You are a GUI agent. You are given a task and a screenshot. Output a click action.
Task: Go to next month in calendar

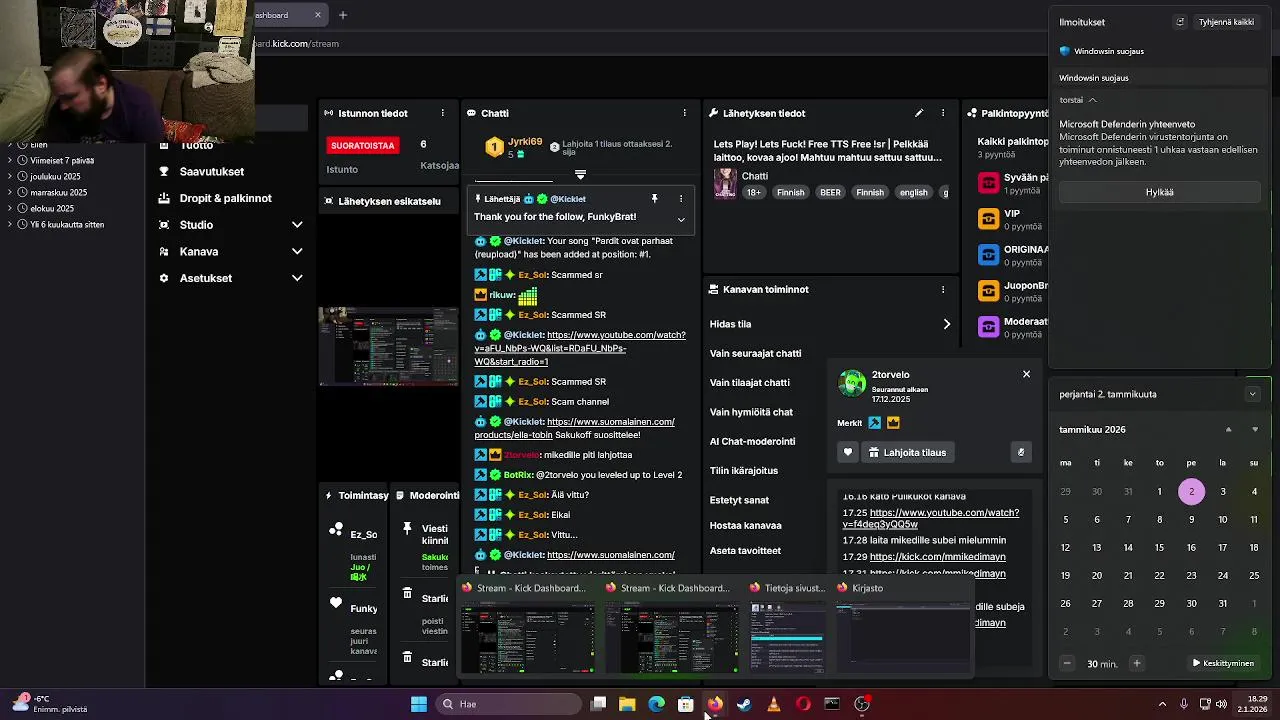tap(1255, 429)
